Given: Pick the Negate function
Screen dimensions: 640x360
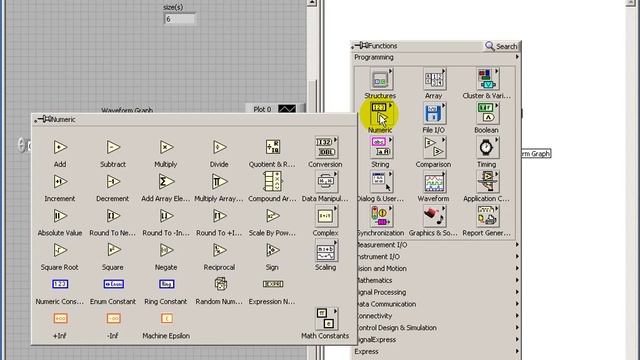Looking at the screenshot, I should 166,250.
